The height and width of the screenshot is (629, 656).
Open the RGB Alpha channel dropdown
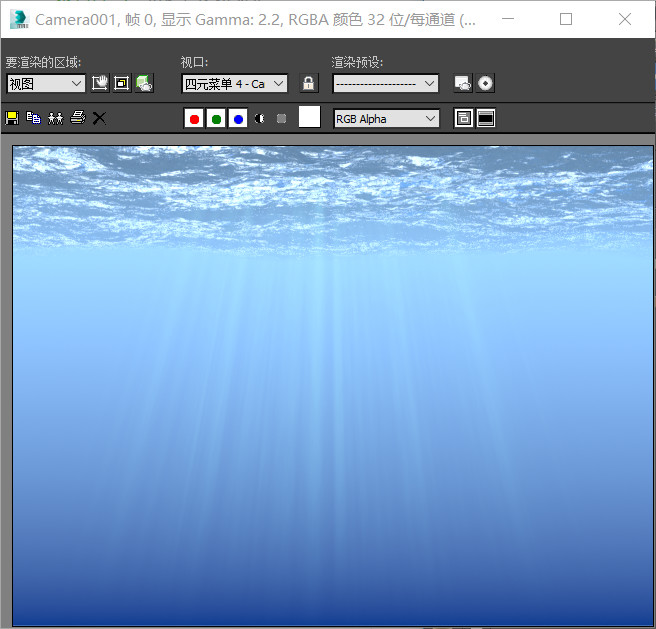(x=386, y=119)
